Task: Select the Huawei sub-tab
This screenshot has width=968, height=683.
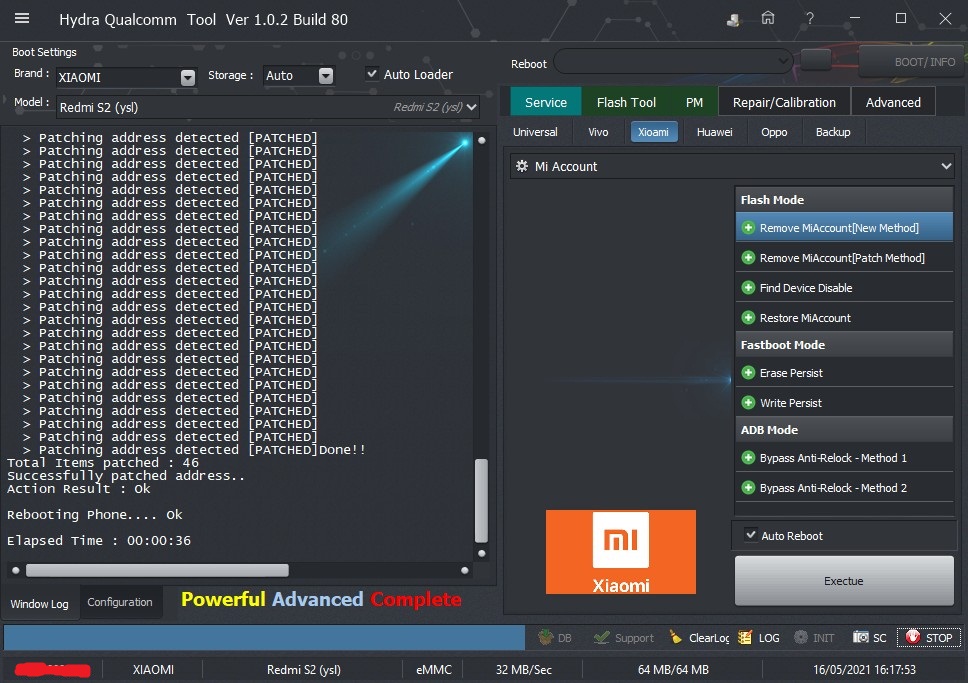Action: [x=714, y=132]
